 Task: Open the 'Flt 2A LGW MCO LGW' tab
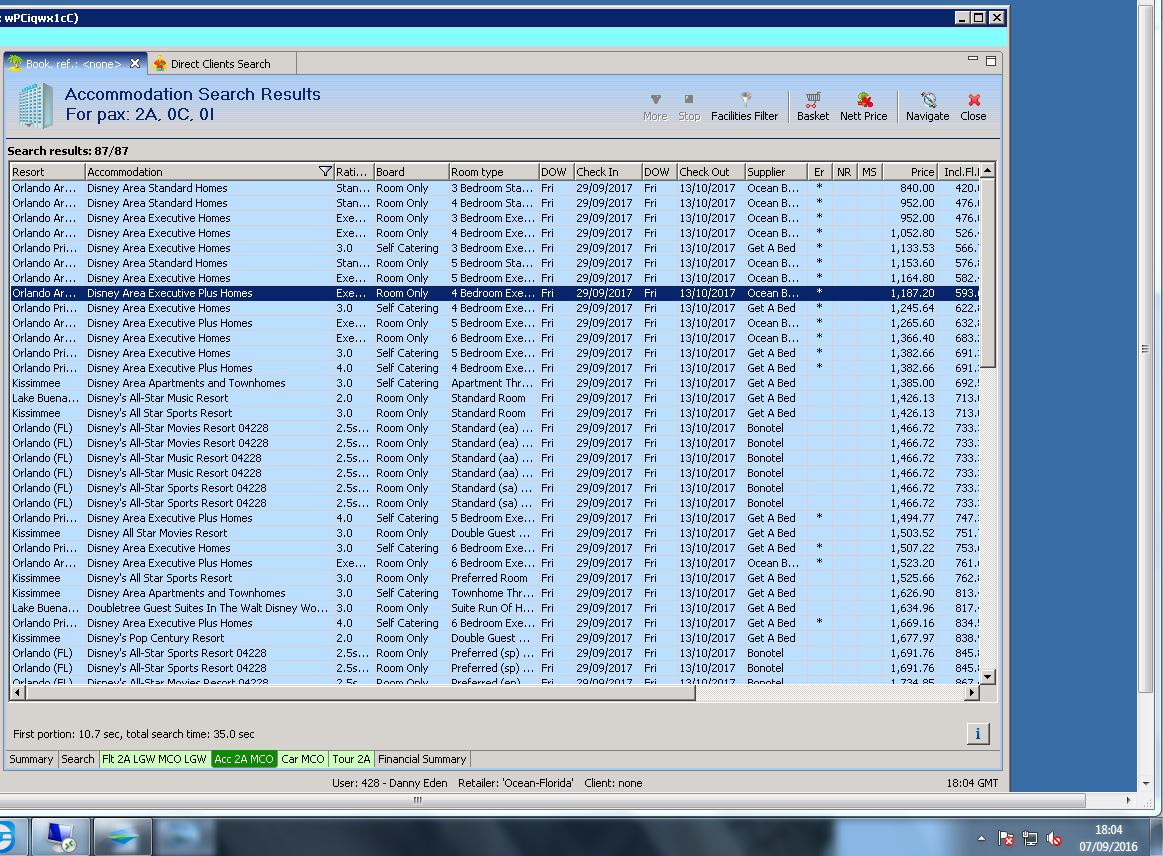(154, 759)
